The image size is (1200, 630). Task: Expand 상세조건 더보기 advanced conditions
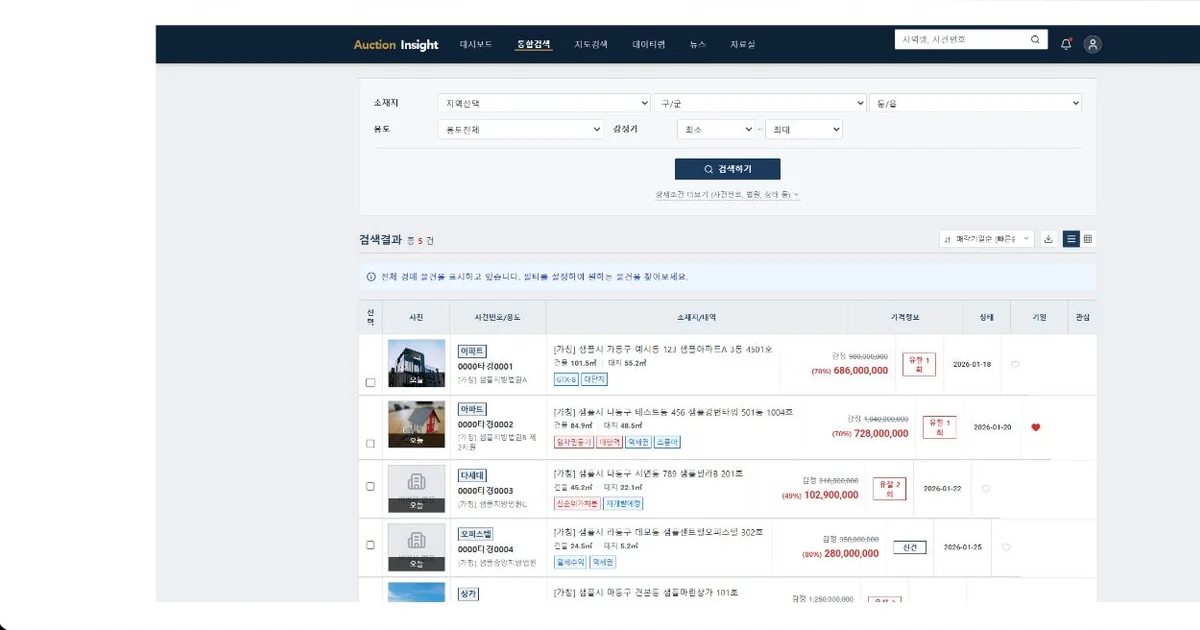coord(727,194)
